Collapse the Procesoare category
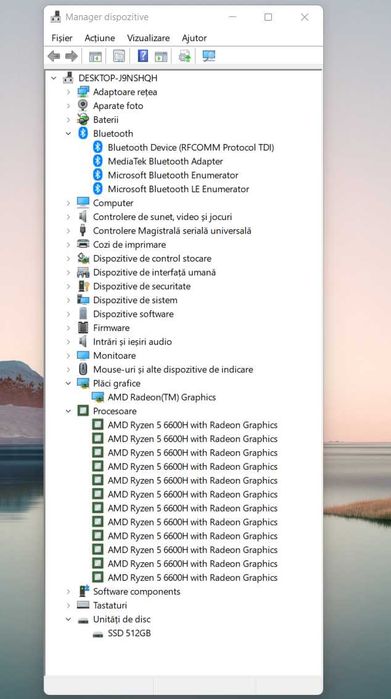Viewport: 391px width, 699px height. coord(68,411)
